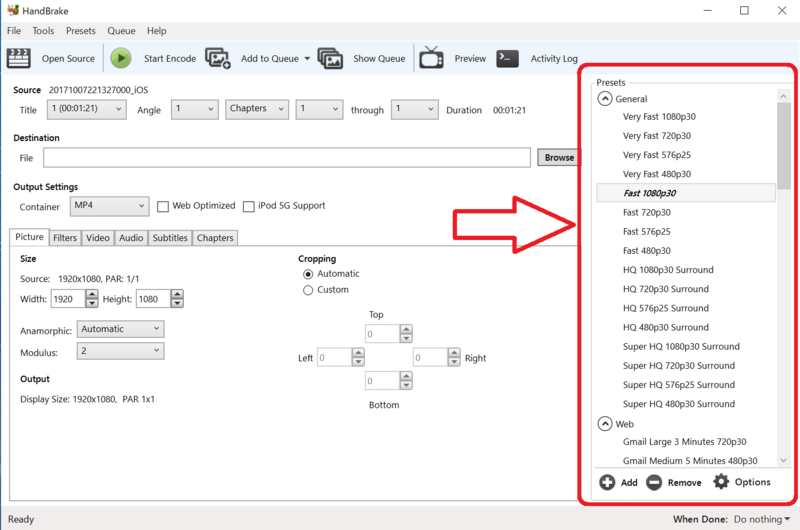Click the Open Source label

(68, 59)
